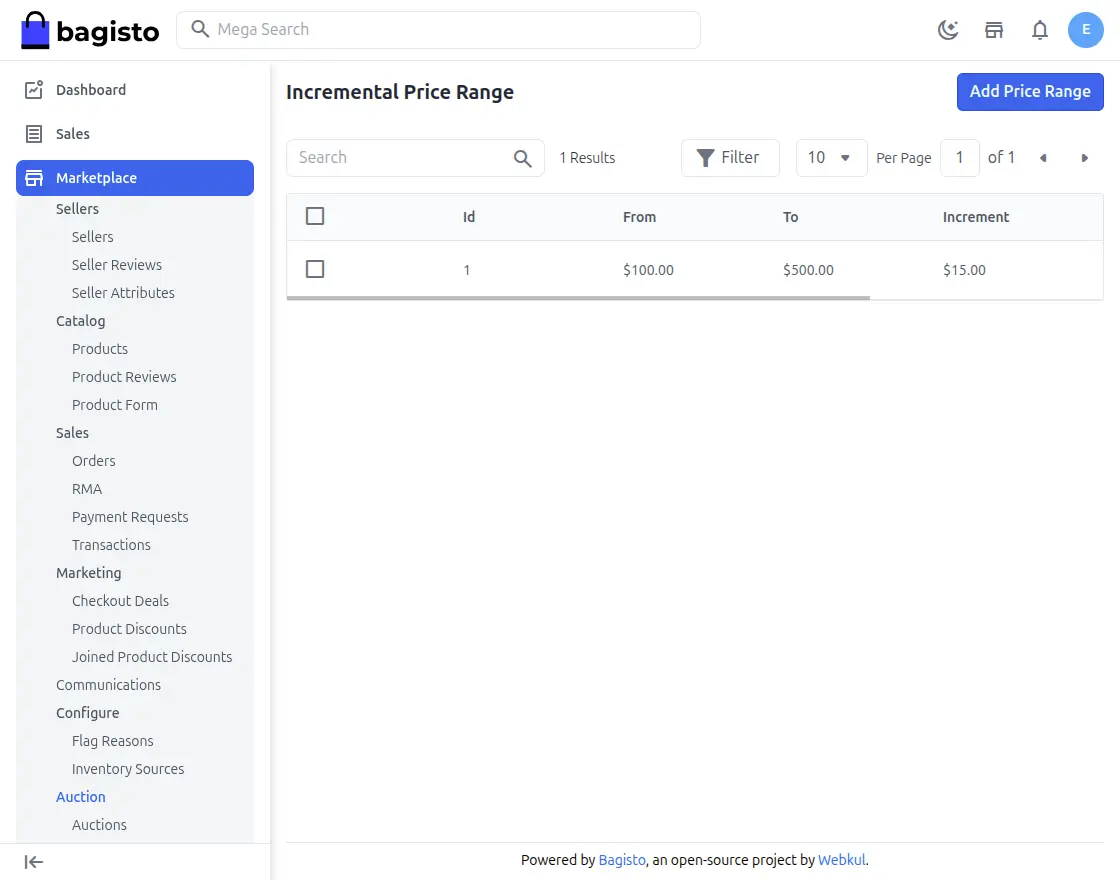The height and width of the screenshot is (880, 1120).
Task: Open the storefront shop icon
Action: click(x=994, y=30)
